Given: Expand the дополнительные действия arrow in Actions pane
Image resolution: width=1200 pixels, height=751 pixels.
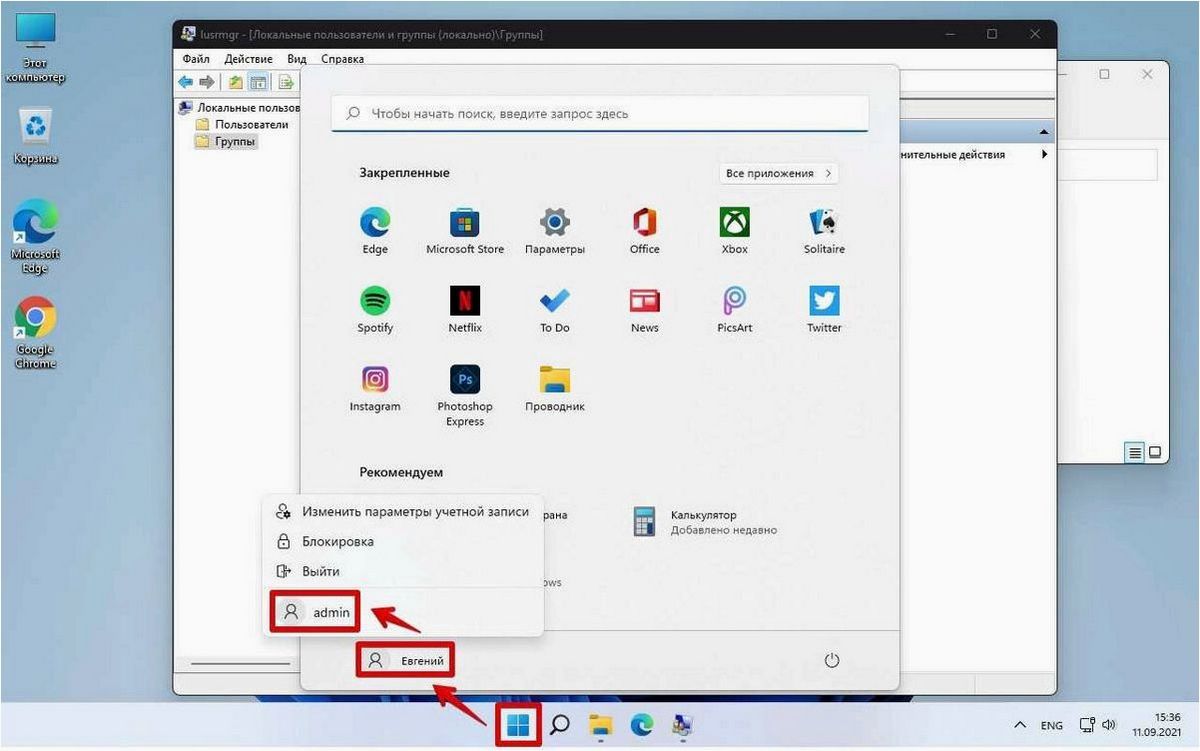Looking at the screenshot, I should click(x=1044, y=154).
